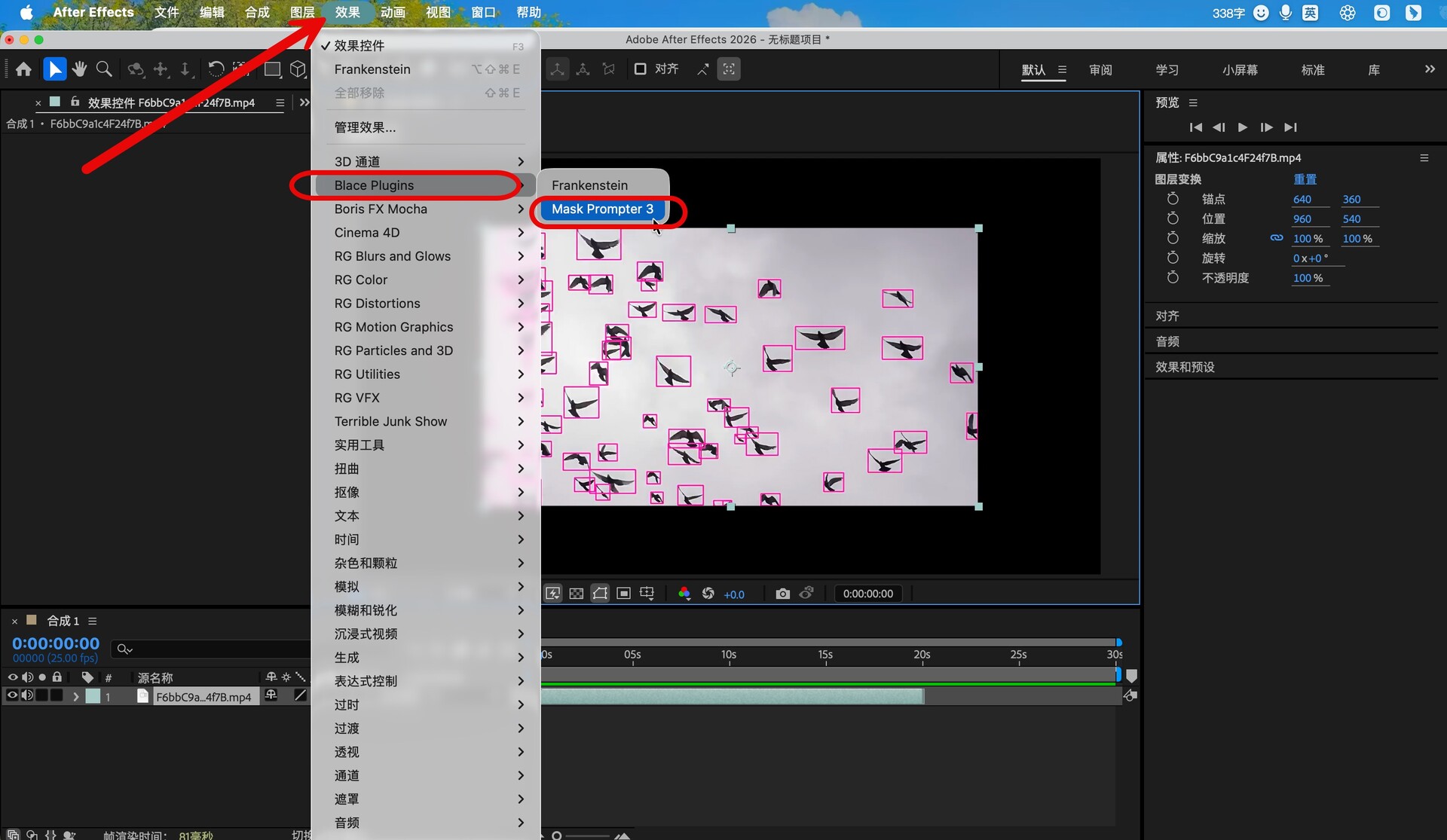Enable the 对齐 snapping checkbox

coord(641,69)
